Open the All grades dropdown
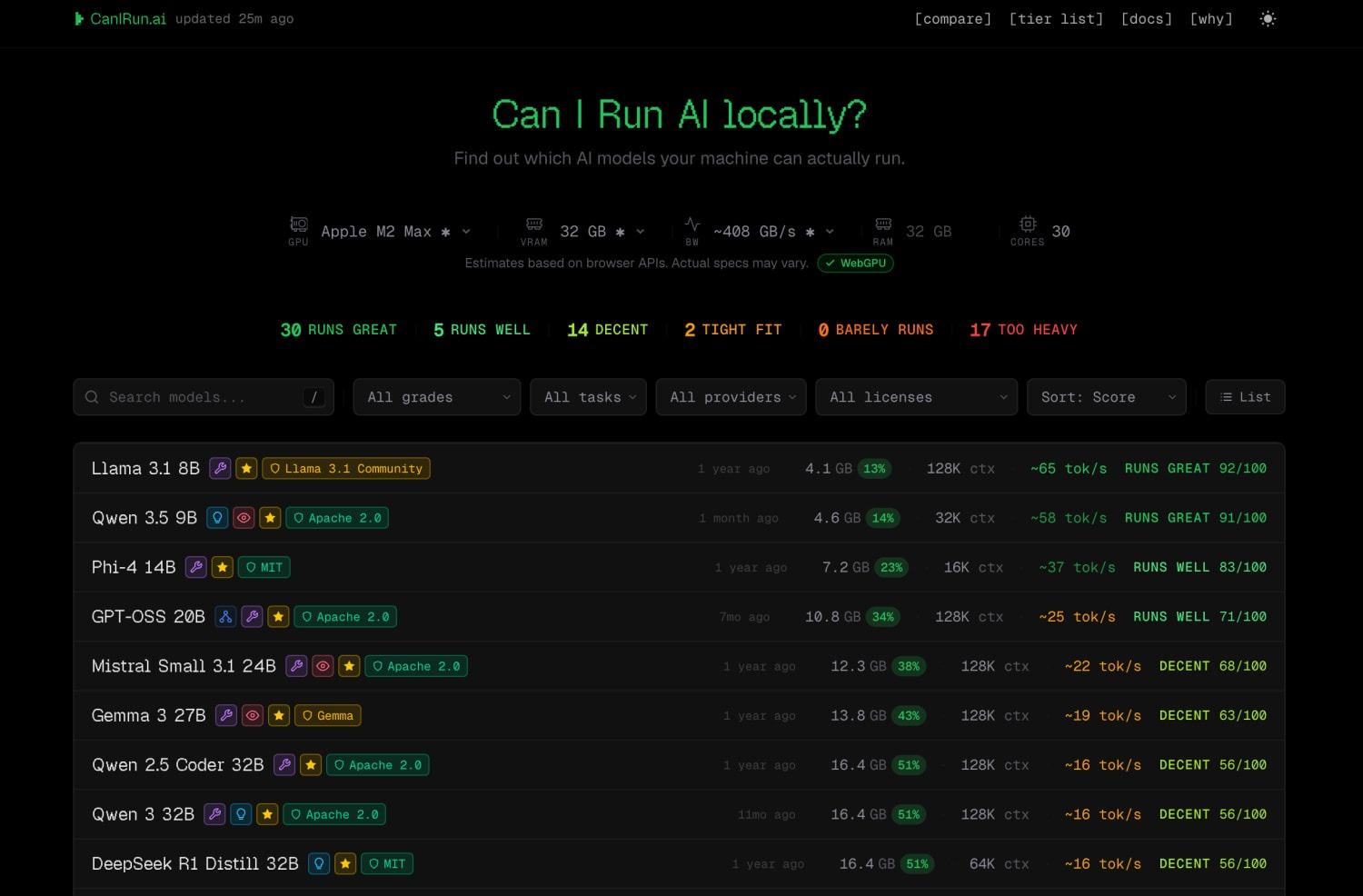Viewport: 1363px width, 896px height. pyautogui.click(x=436, y=397)
